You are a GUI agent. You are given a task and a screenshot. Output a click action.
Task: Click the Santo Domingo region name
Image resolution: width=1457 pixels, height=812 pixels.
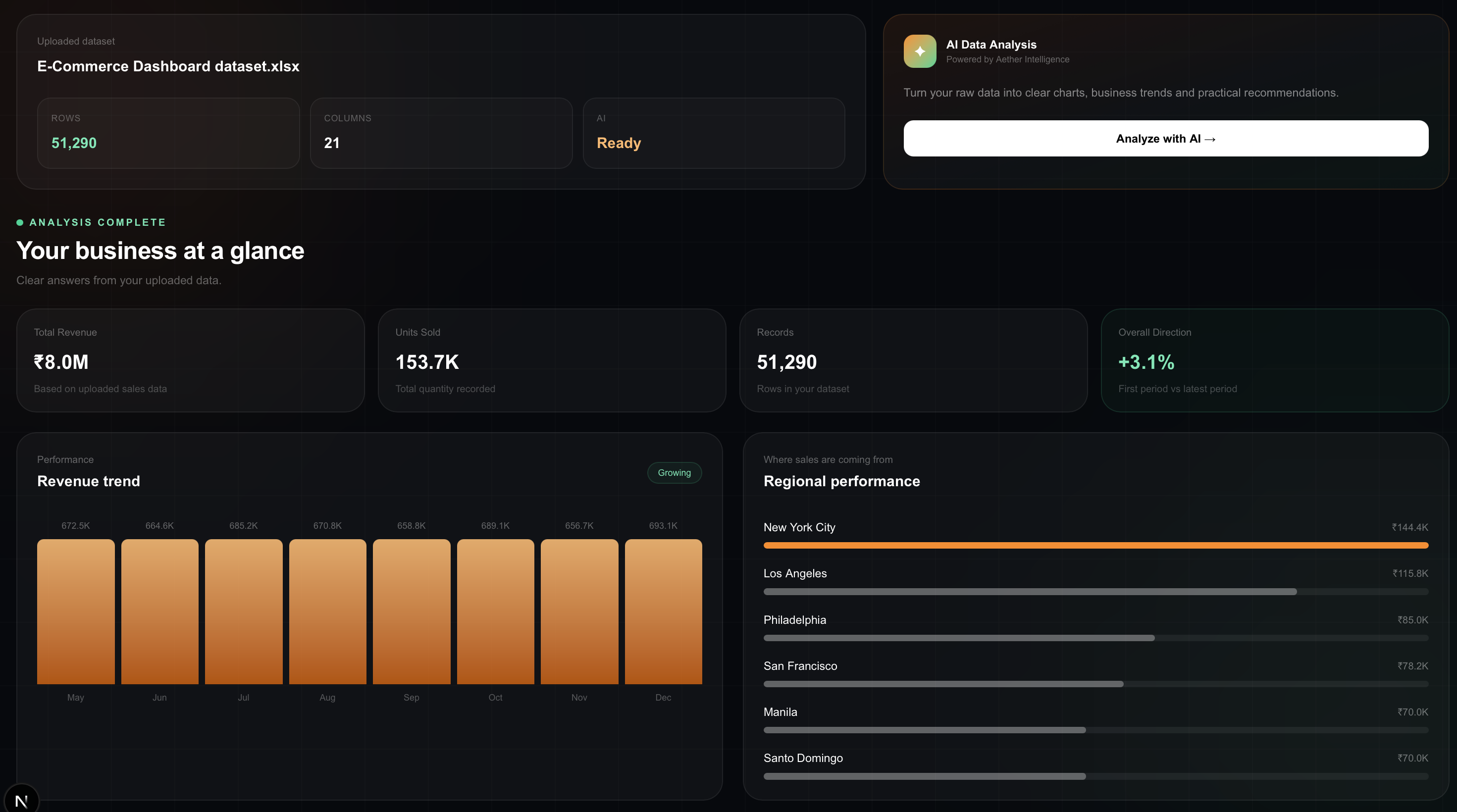coord(803,758)
